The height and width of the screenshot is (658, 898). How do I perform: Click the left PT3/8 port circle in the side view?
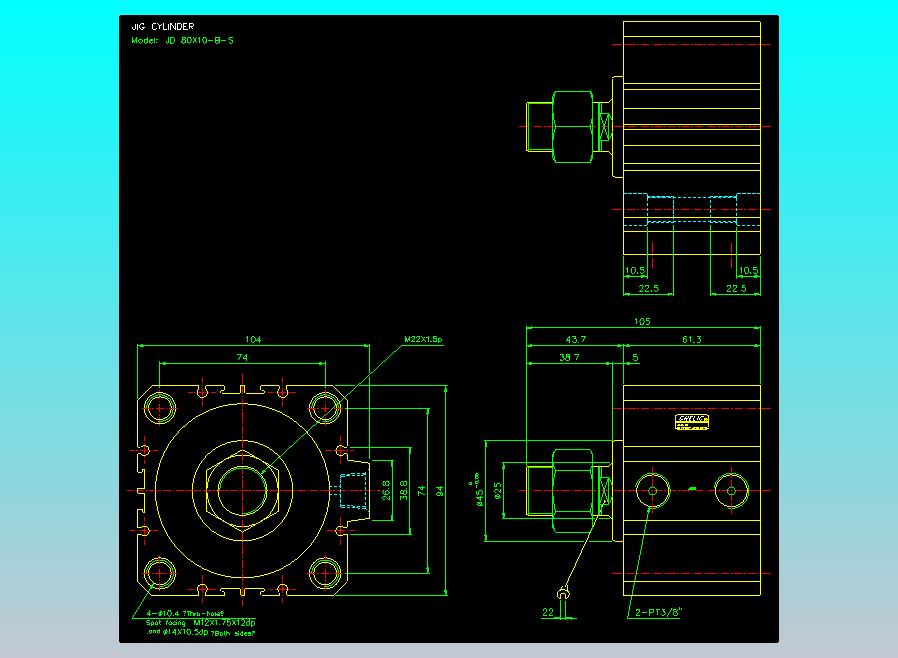pyautogui.click(x=652, y=491)
